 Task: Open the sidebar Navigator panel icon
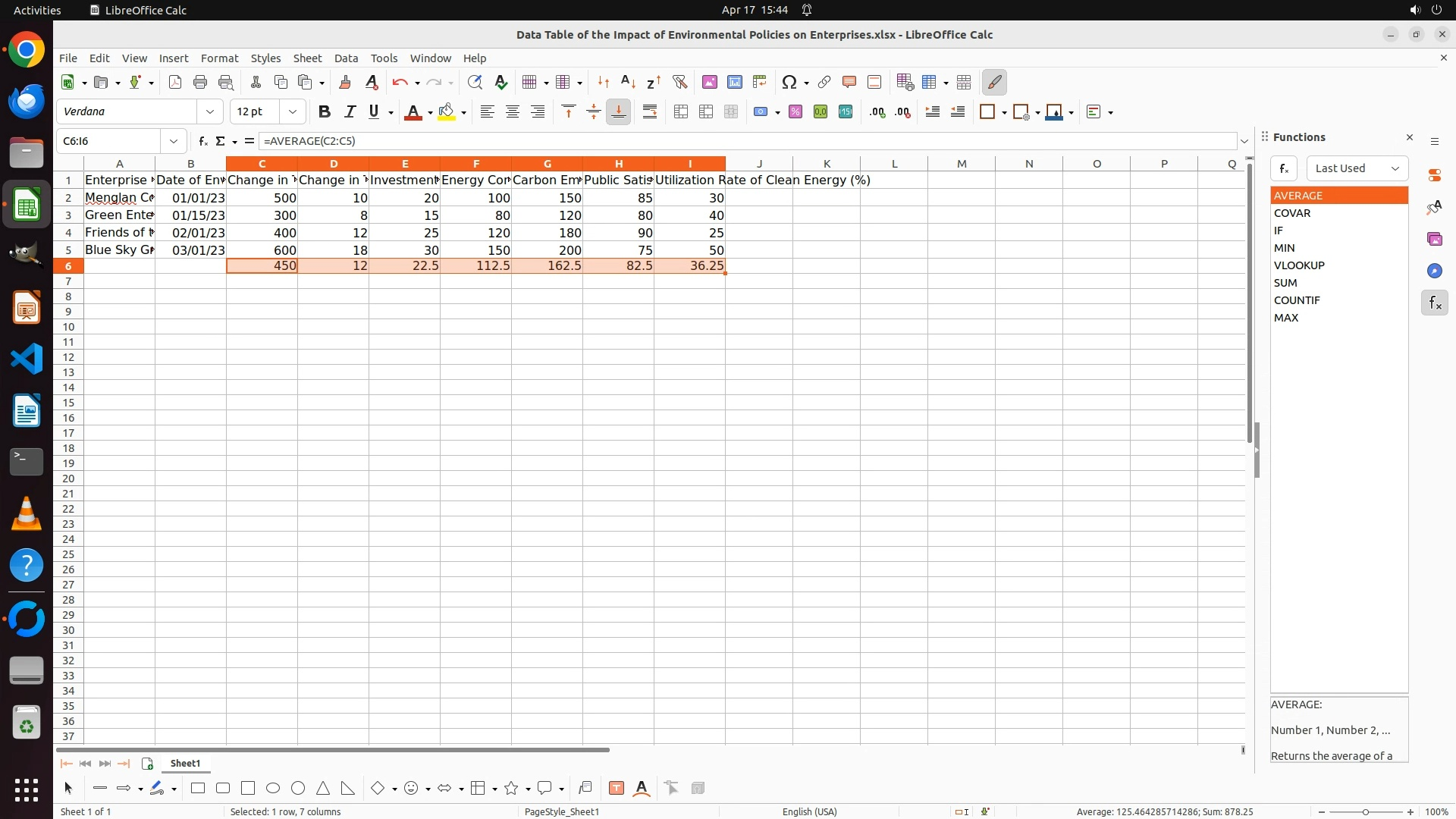(x=1434, y=271)
